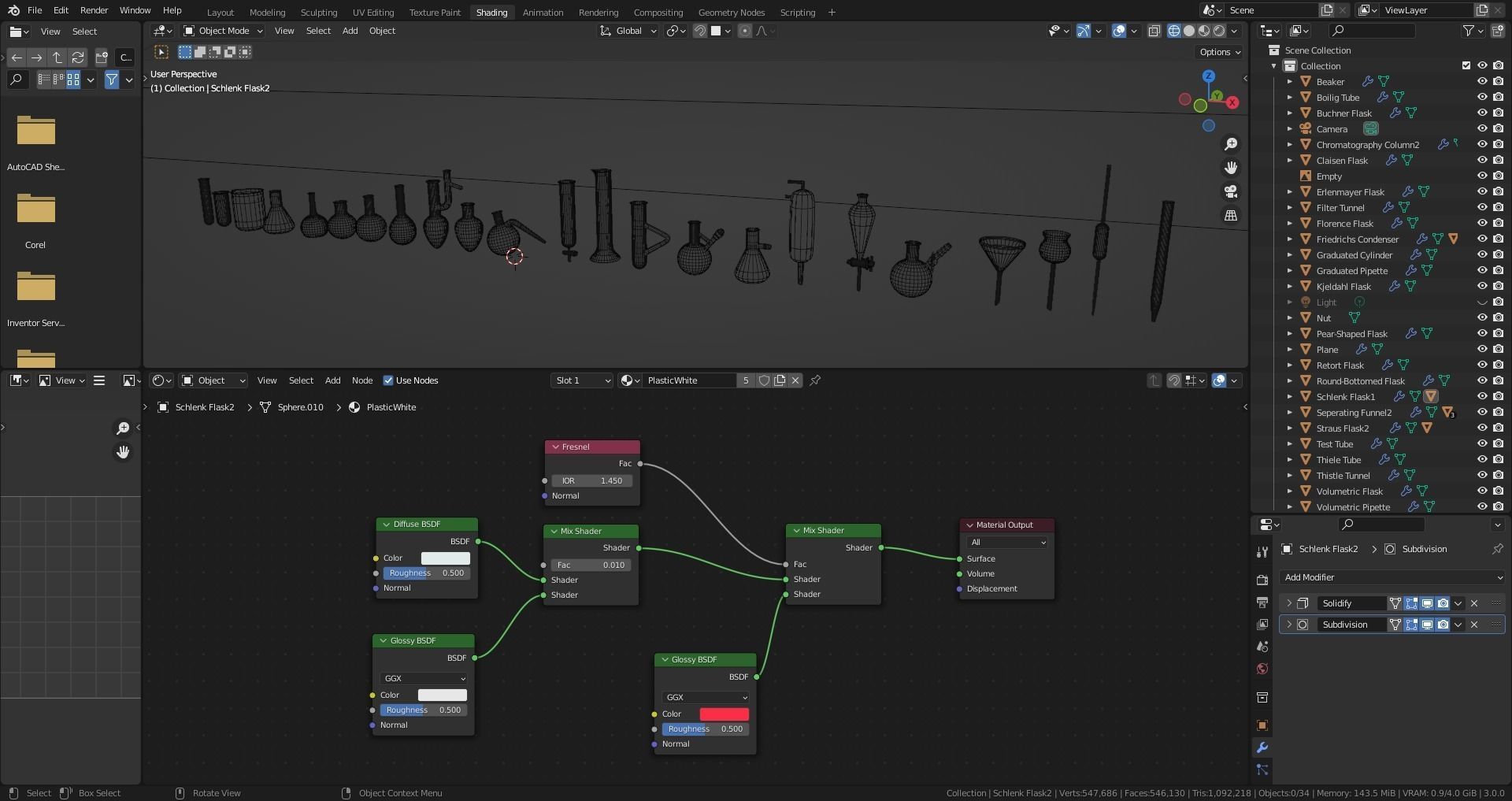
Task: Toggle fake user shield for PlasticWhite
Action: point(764,380)
